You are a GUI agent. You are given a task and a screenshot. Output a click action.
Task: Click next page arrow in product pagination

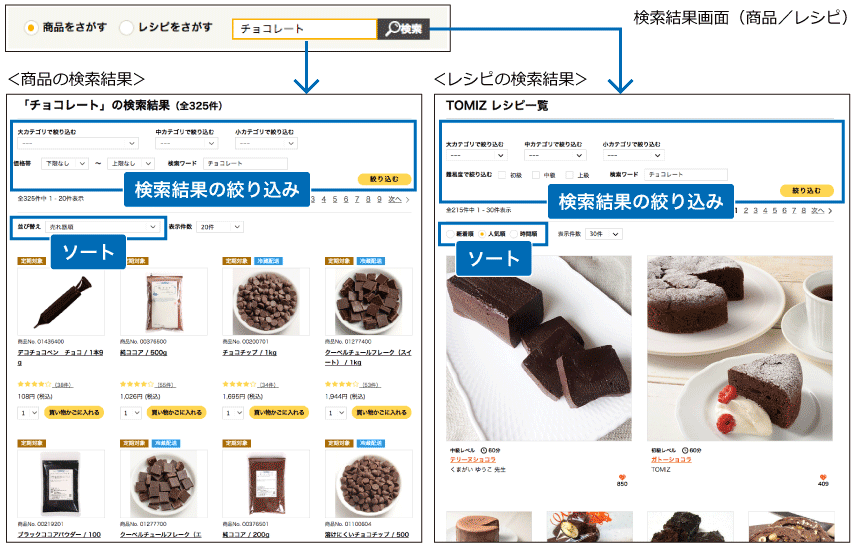tap(407, 200)
